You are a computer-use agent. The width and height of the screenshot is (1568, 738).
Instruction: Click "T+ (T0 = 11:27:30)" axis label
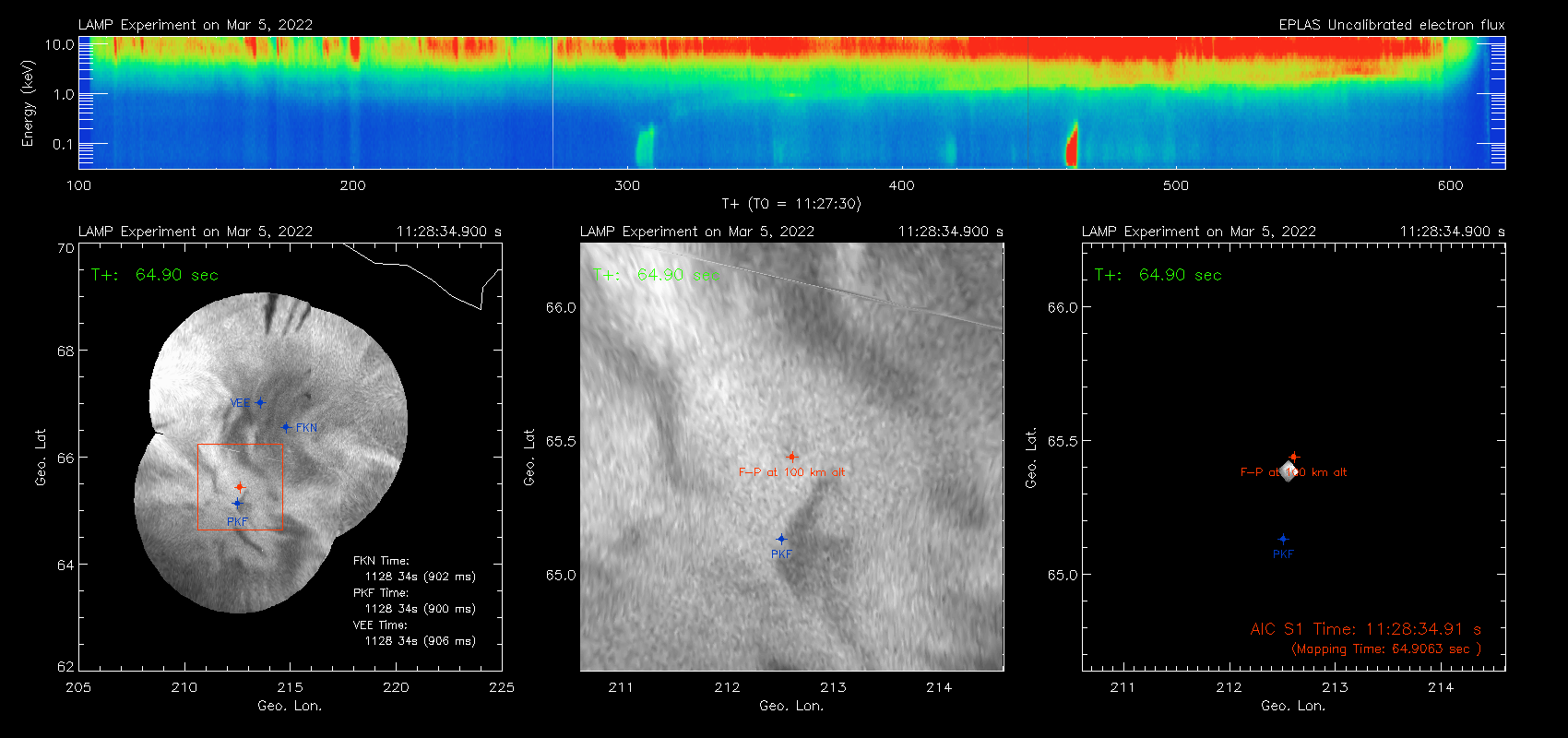[790, 204]
